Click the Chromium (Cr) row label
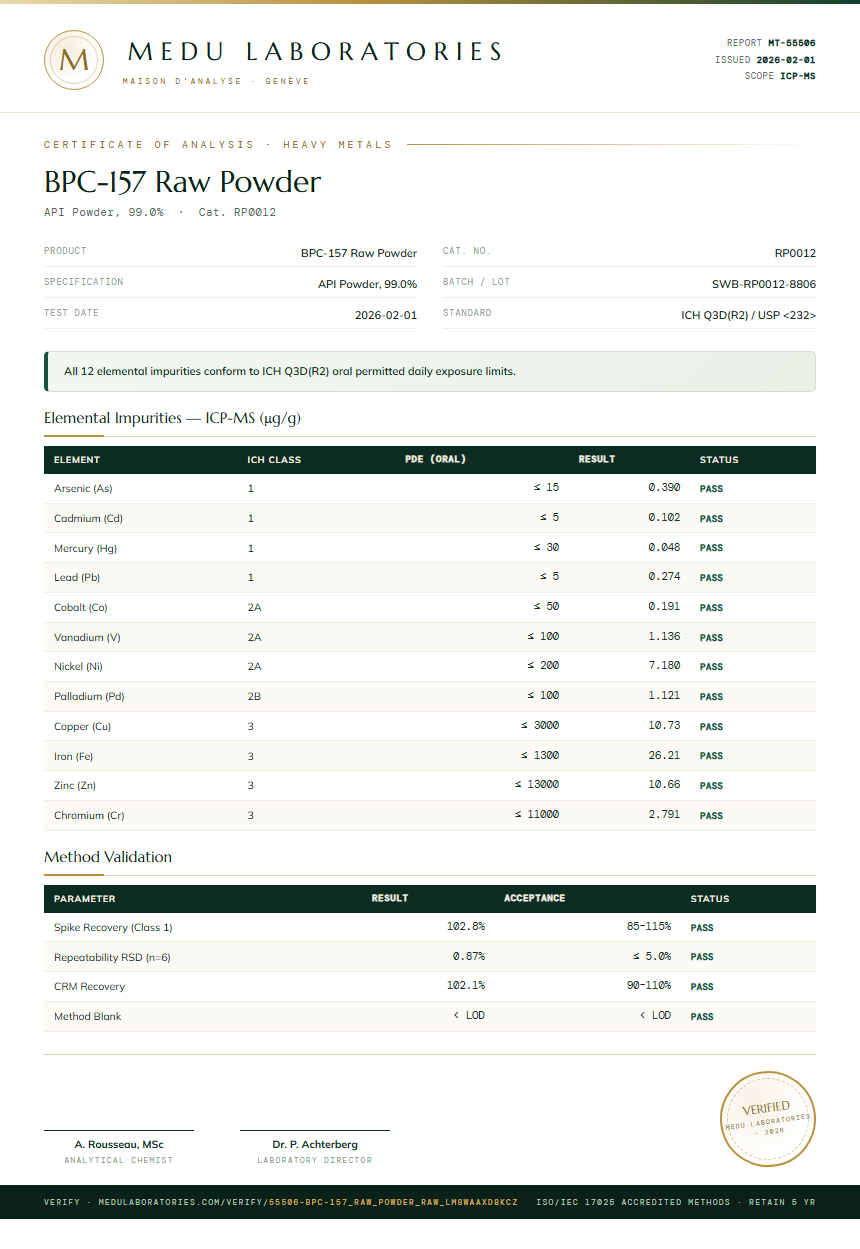This screenshot has width=860, height=1249. 89,815
